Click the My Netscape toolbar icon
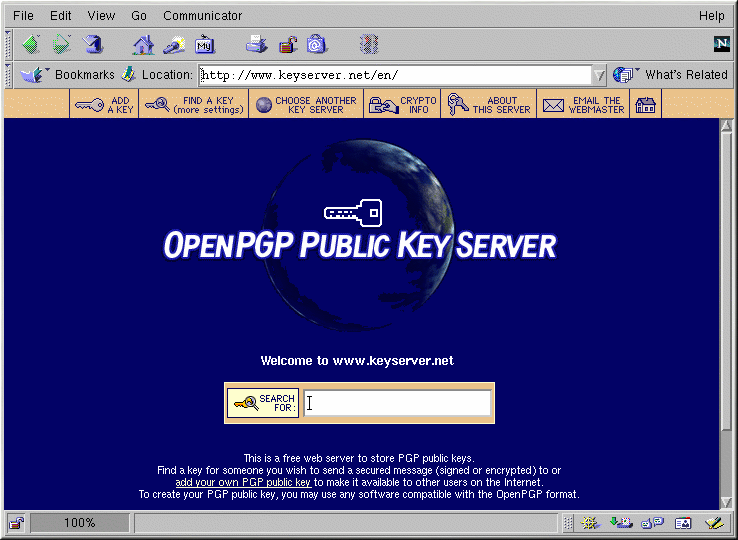The image size is (738, 540). (205, 44)
